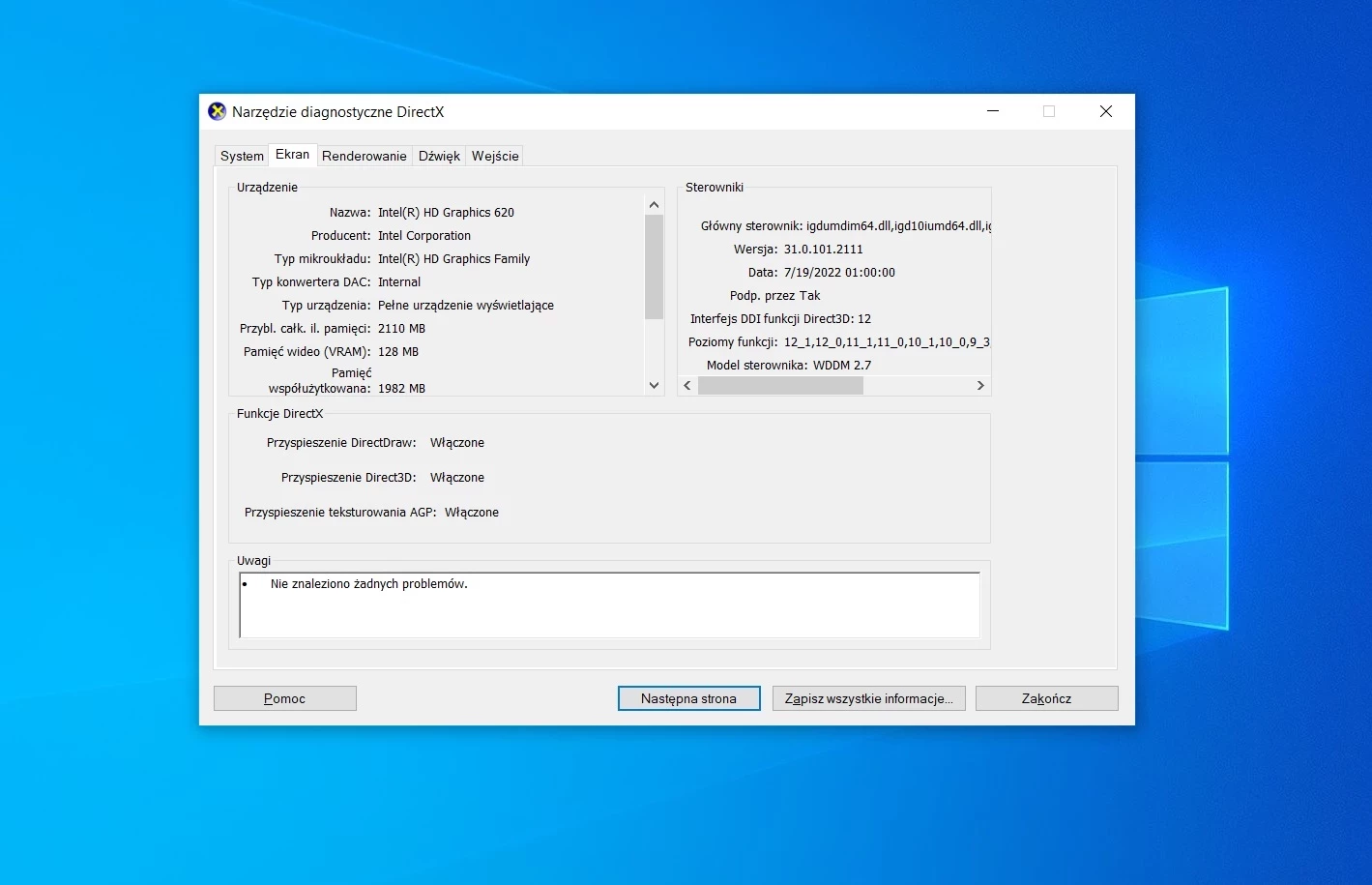Open the Wejście tab
This screenshot has height=885, width=1372.
click(495, 156)
